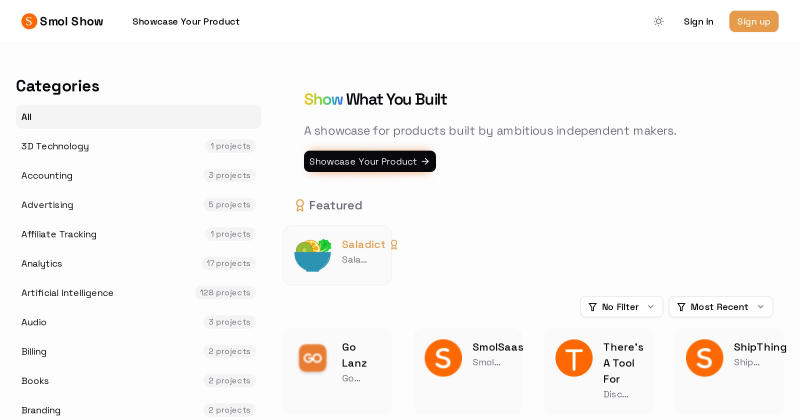
Task: Select the All category
Action: pos(138,117)
